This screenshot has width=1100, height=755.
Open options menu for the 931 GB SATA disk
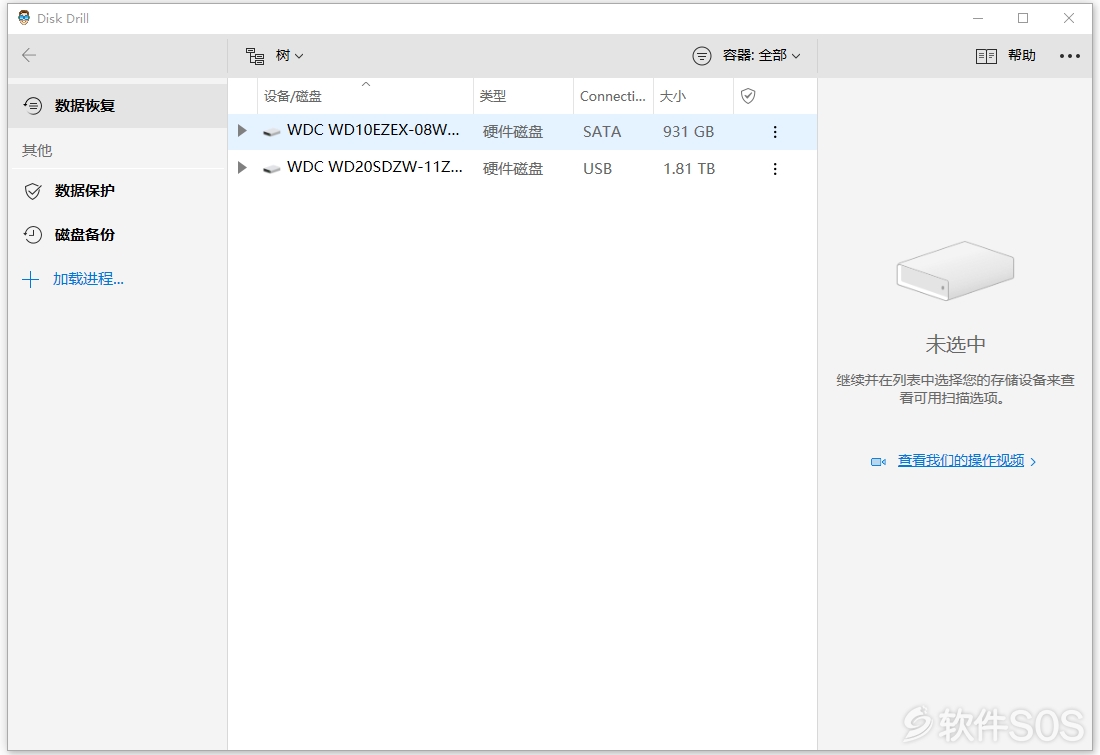point(775,132)
